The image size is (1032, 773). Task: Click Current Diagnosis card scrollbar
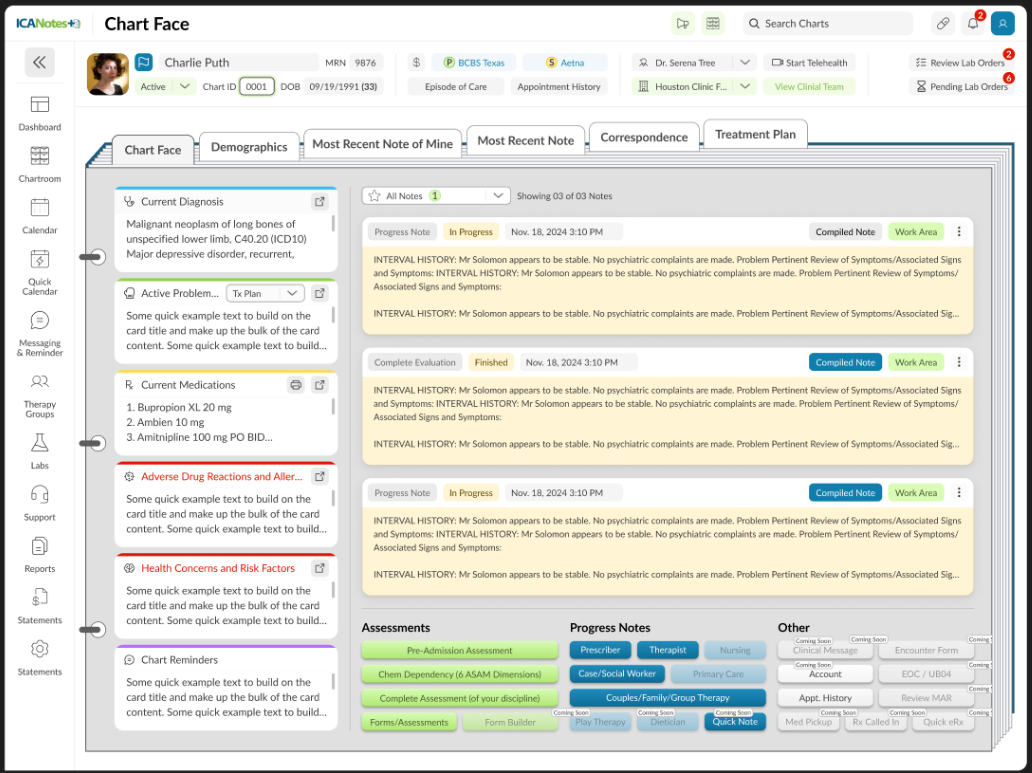(333, 223)
